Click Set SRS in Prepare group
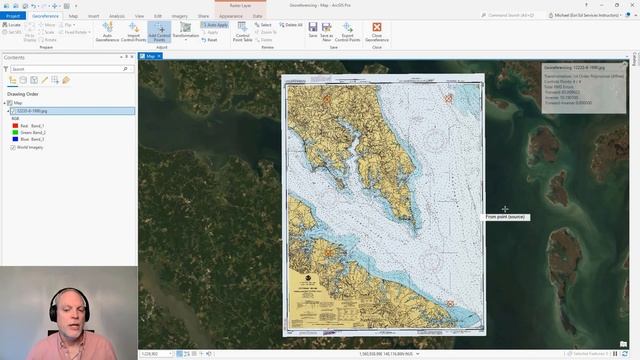The image size is (640, 360). tap(12, 32)
